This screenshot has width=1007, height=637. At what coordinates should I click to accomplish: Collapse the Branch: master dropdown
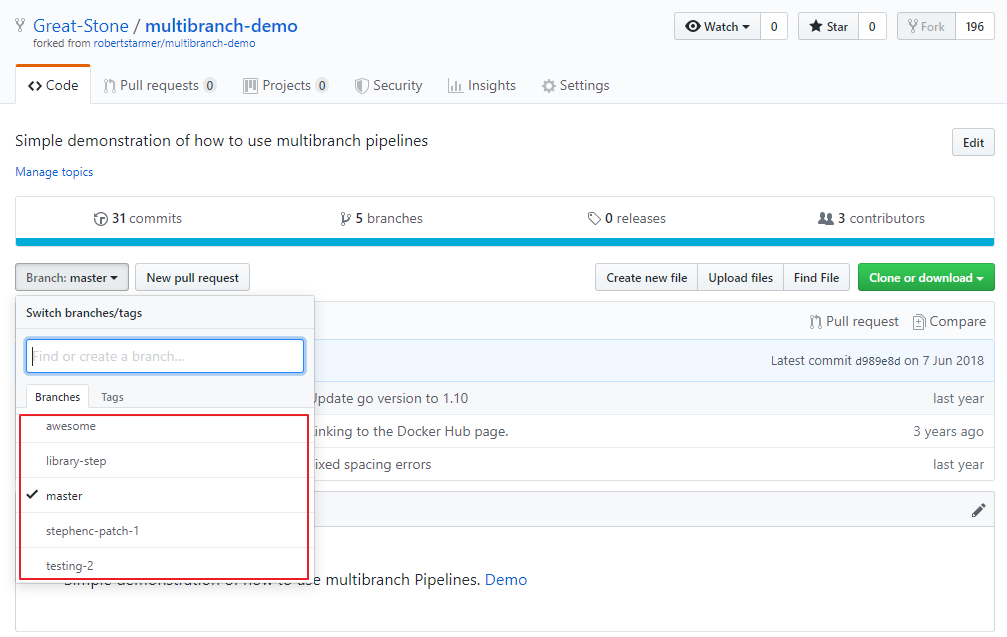pyautogui.click(x=72, y=278)
